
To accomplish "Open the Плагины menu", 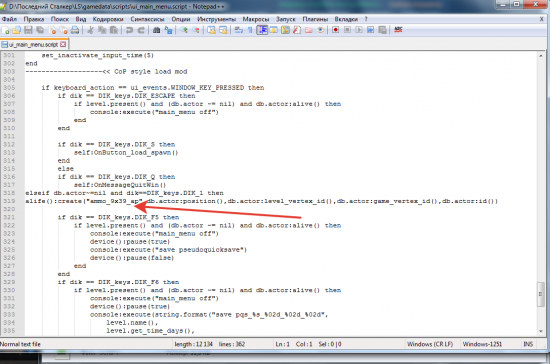I will (x=315, y=19).
